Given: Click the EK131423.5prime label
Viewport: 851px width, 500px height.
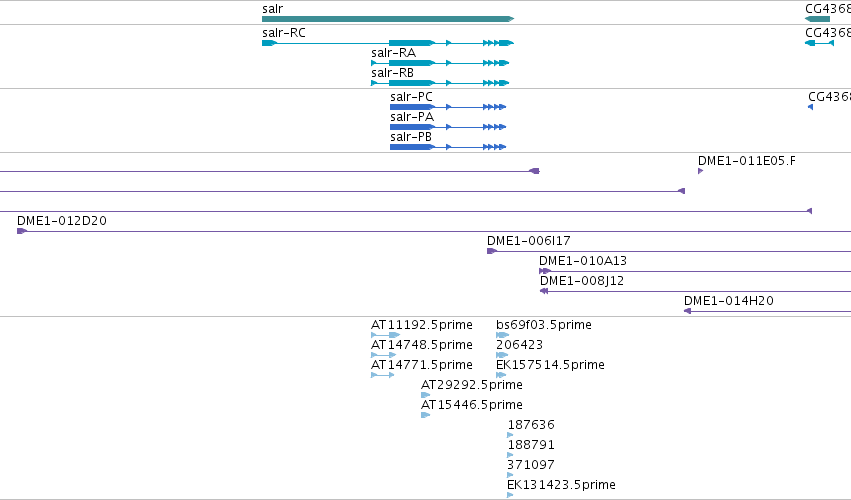Looking at the screenshot, I should (561, 485).
